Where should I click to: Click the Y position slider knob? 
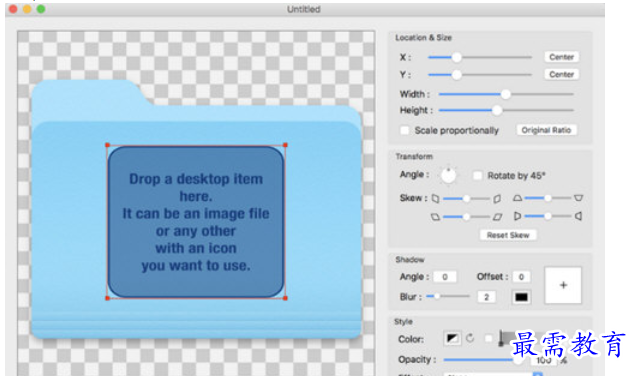456,75
